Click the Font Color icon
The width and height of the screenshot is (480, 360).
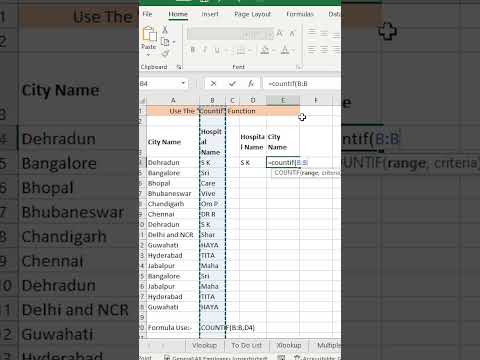[285, 50]
